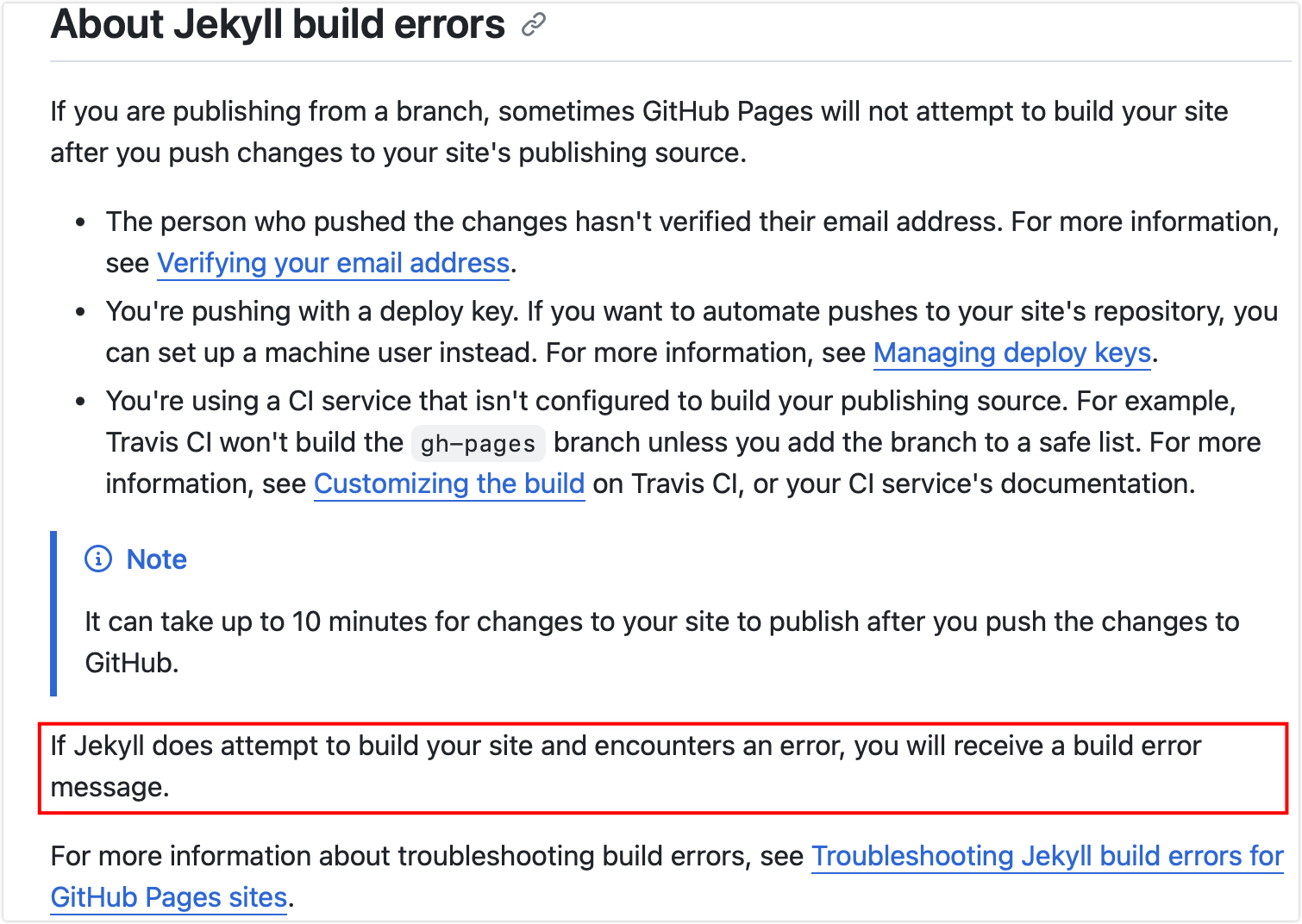Click the 'For more information about troubleshooting' sentence

pos(667,877)
